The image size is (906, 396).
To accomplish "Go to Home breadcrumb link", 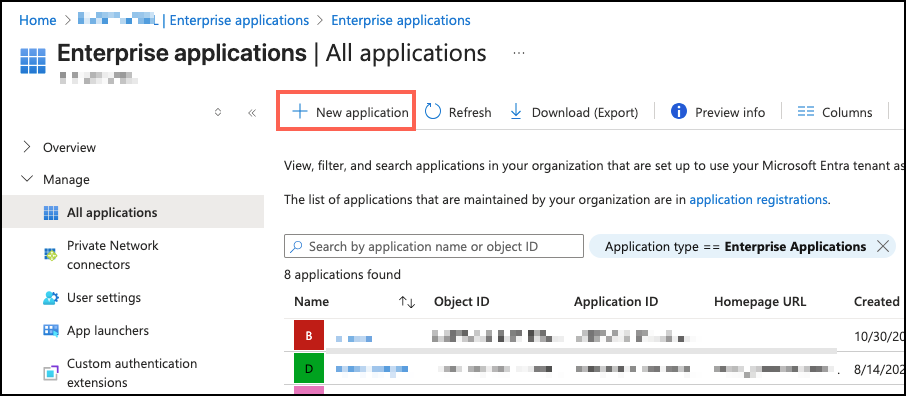I will click(38, 20).
